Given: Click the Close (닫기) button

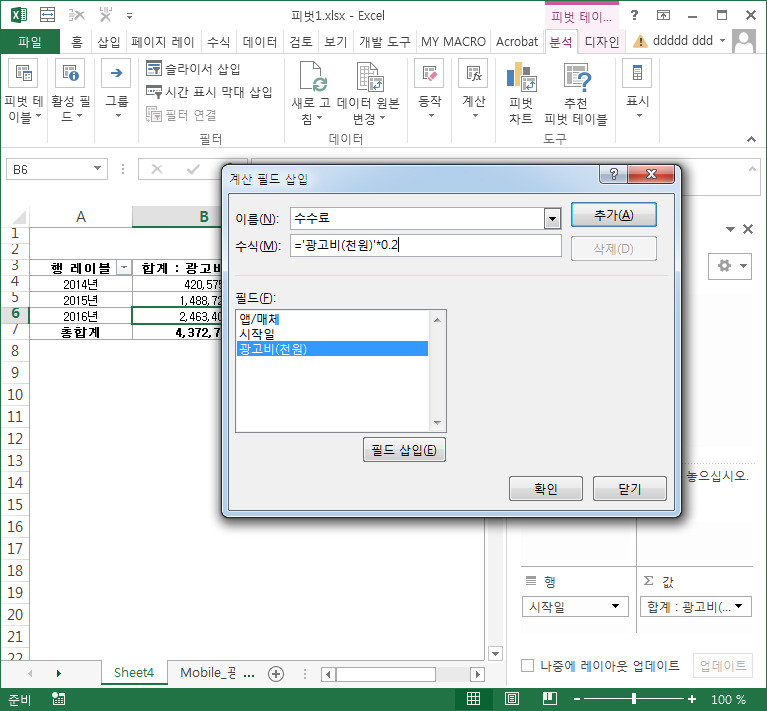Looking at the screenshot, I should (630, 489).
